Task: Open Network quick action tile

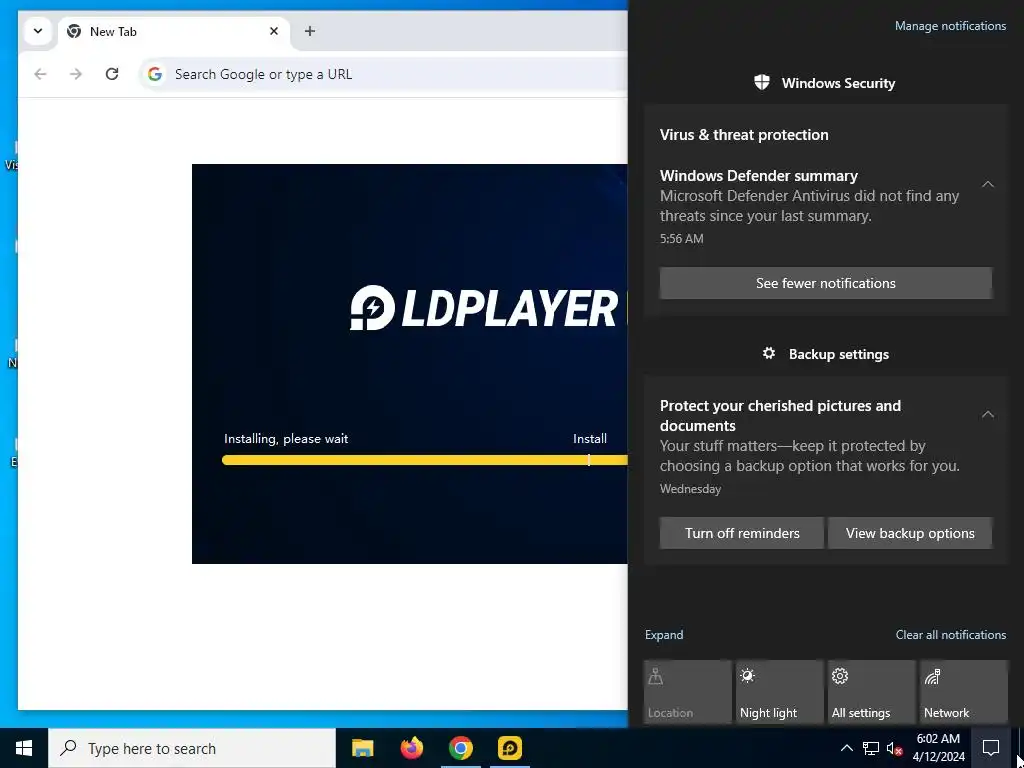Action: (x=964, y=692)
